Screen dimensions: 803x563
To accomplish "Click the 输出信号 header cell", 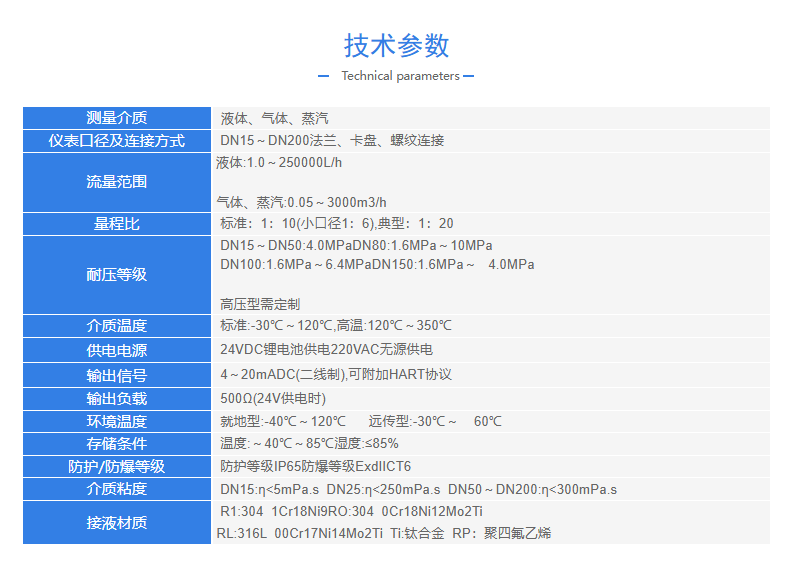I will [117, 376].
